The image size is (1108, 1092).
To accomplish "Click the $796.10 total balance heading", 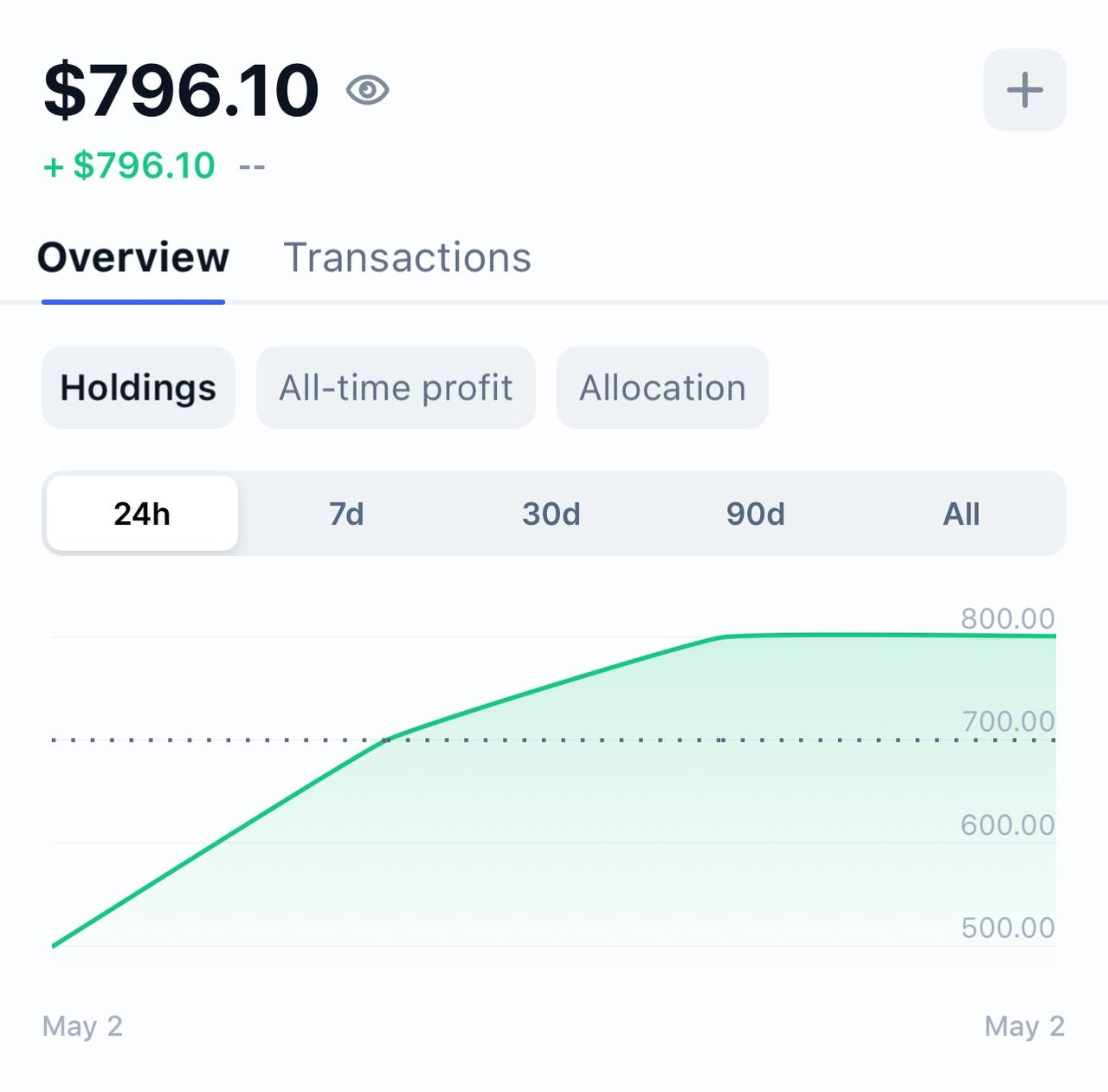I will [x=182, y=90].
